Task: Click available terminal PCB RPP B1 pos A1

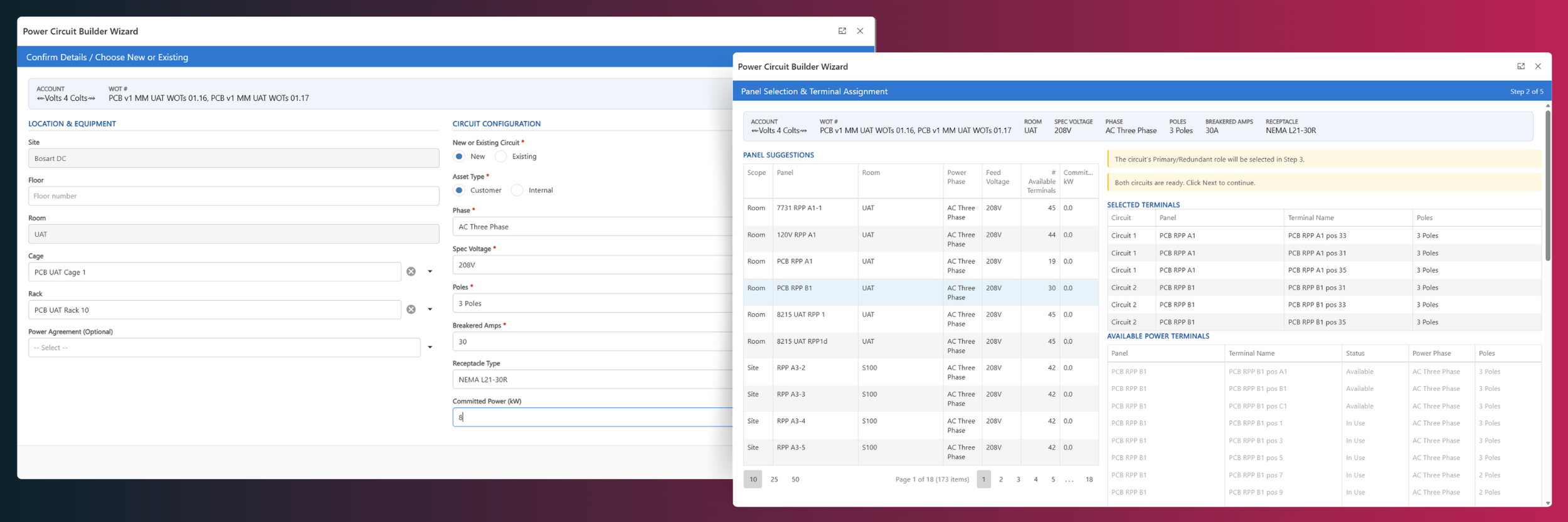Action: [1324, 372]
